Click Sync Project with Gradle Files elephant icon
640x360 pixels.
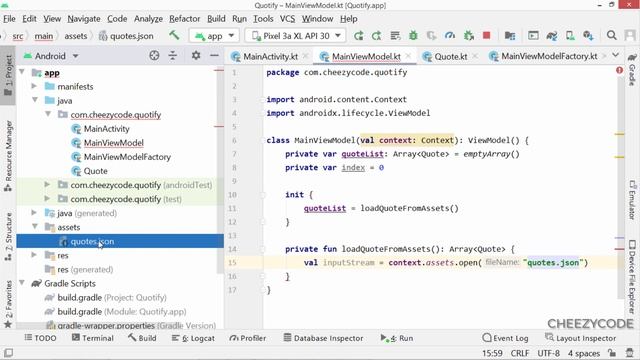coord(552,36)
